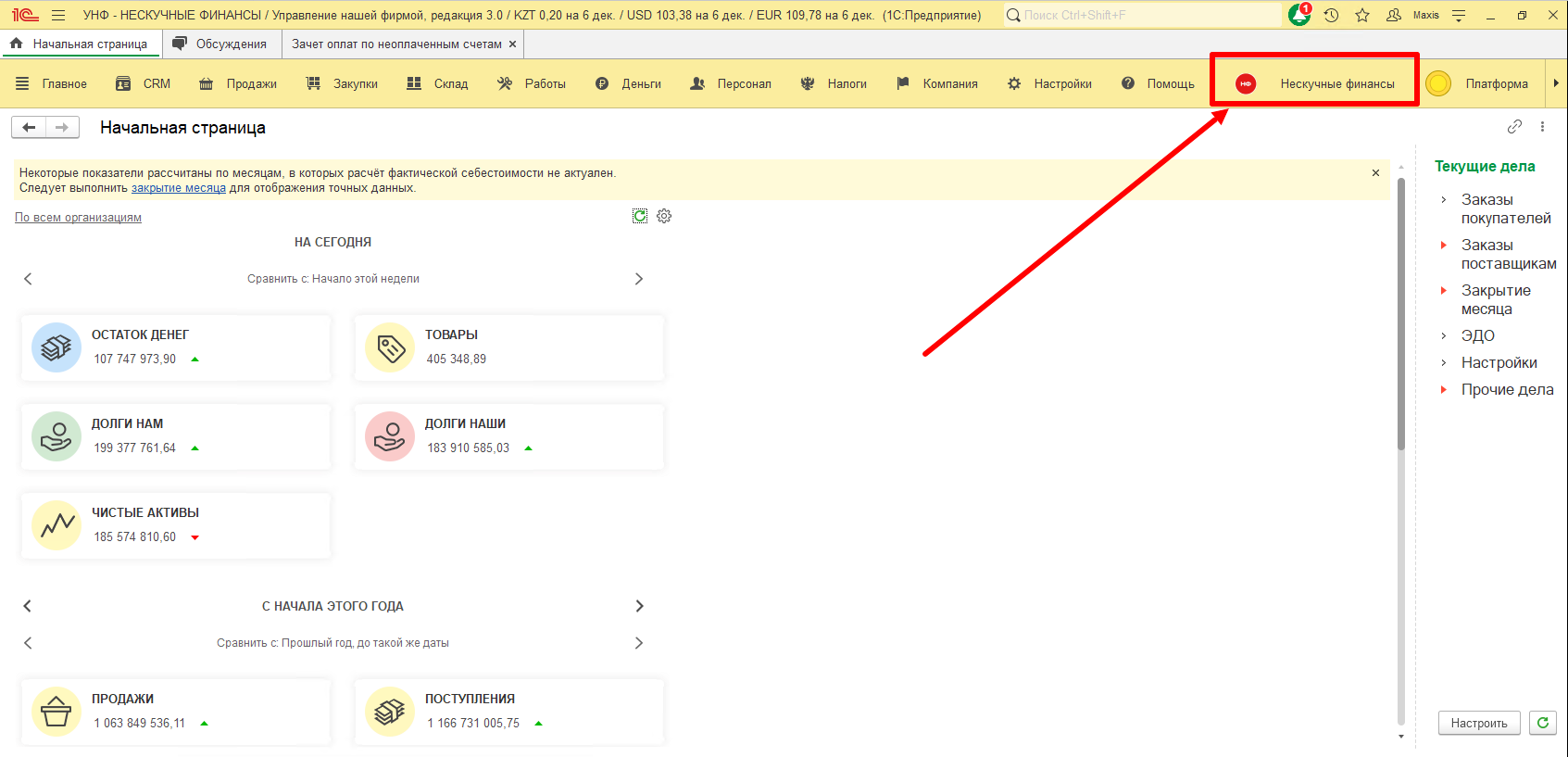Open the ТОВАРЫ tag icon

click(390, 347)
